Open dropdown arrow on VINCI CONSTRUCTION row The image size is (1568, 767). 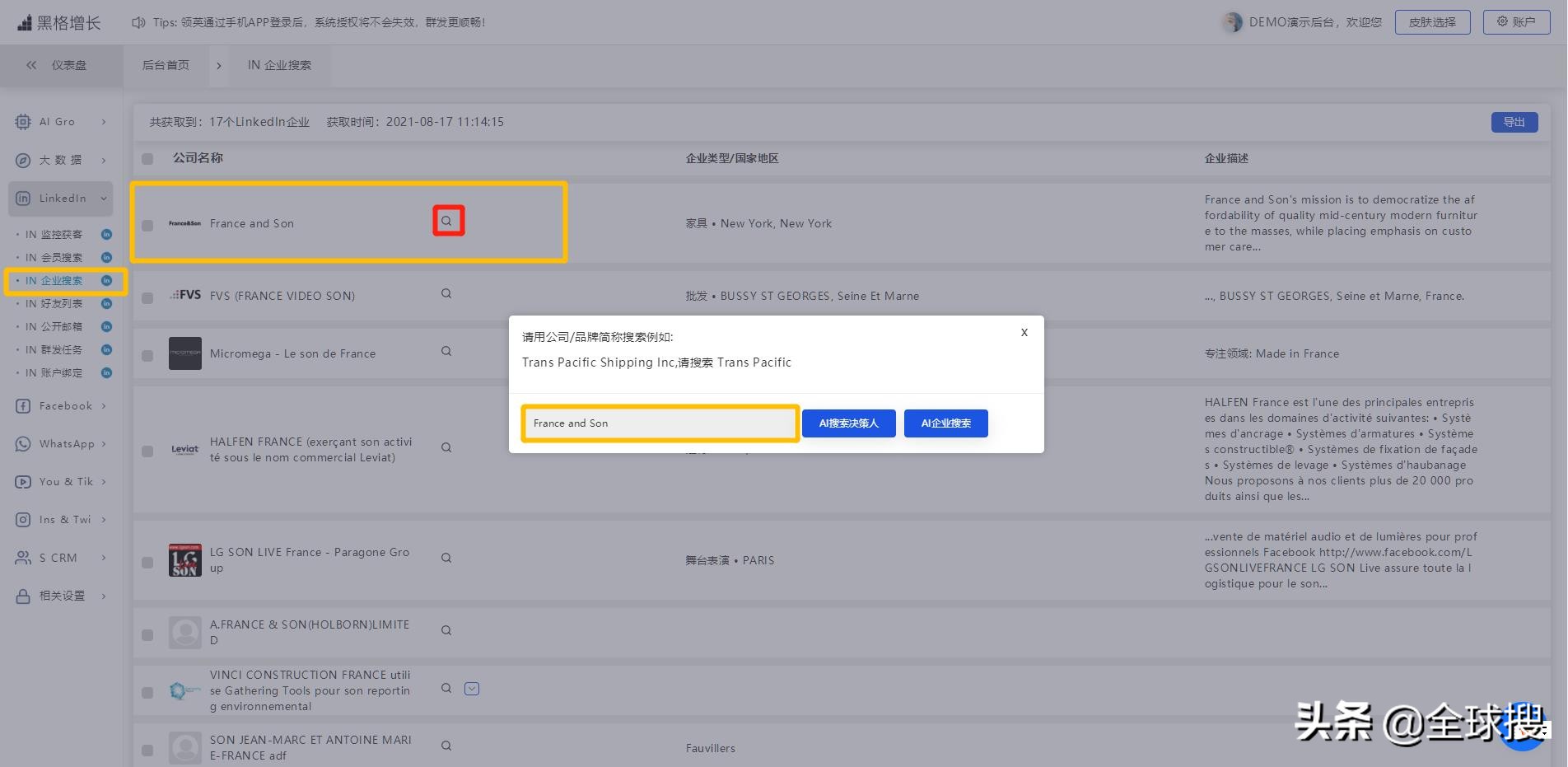(x=472, y=689)
